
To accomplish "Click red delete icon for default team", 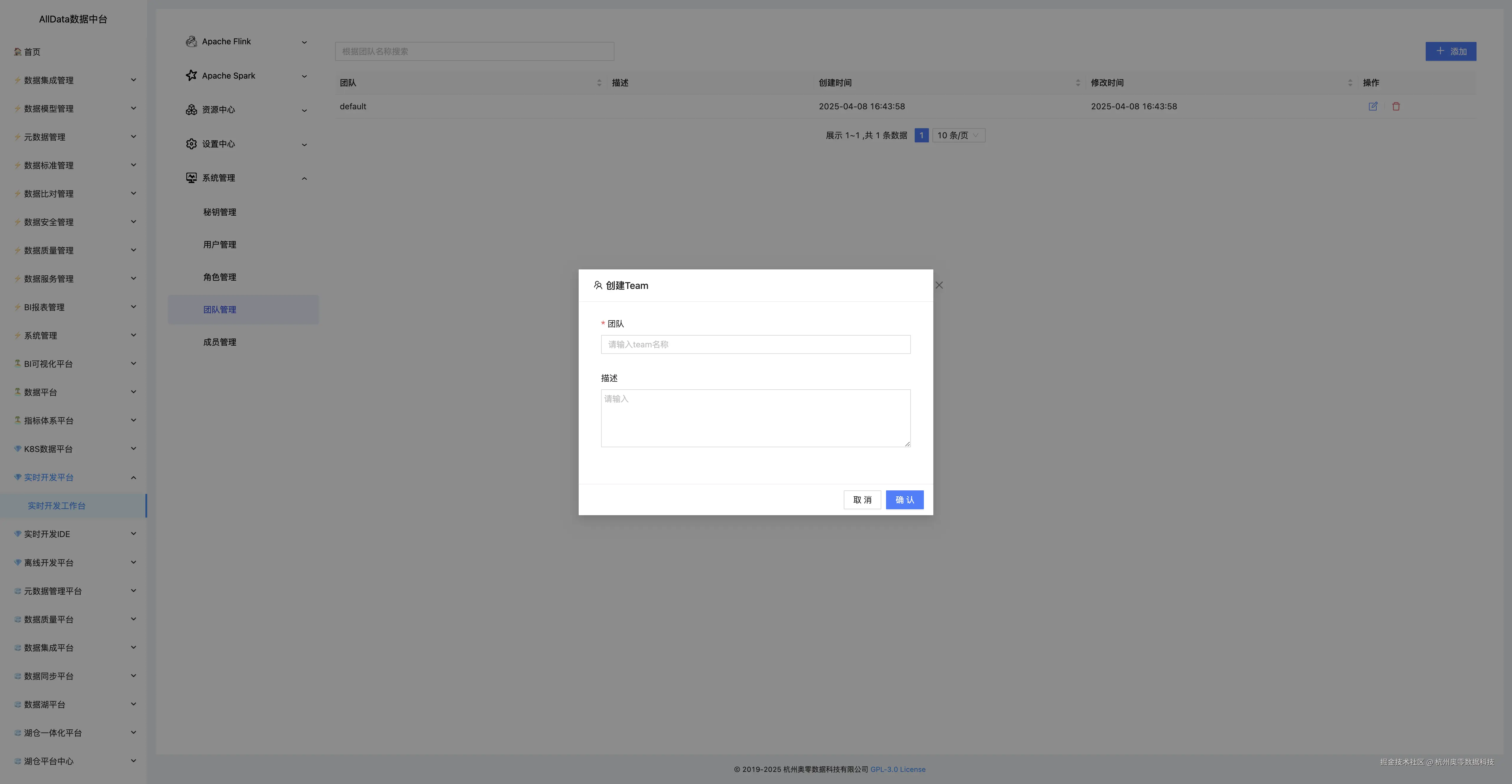I will click(1396, 106).
